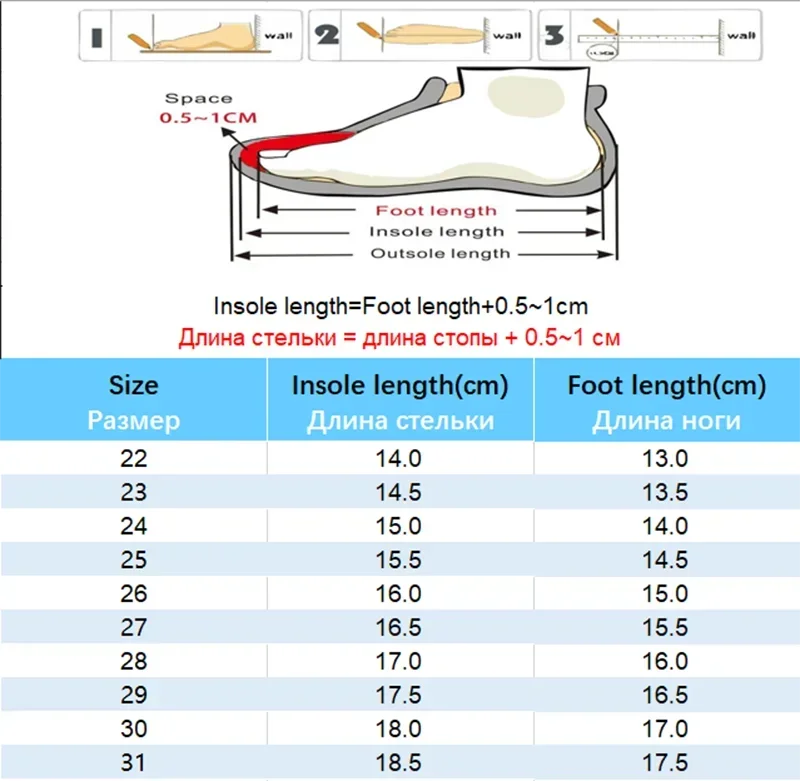Click the 'Space' label above the shoe toe

pyautogui.click(x=198, y=98)
